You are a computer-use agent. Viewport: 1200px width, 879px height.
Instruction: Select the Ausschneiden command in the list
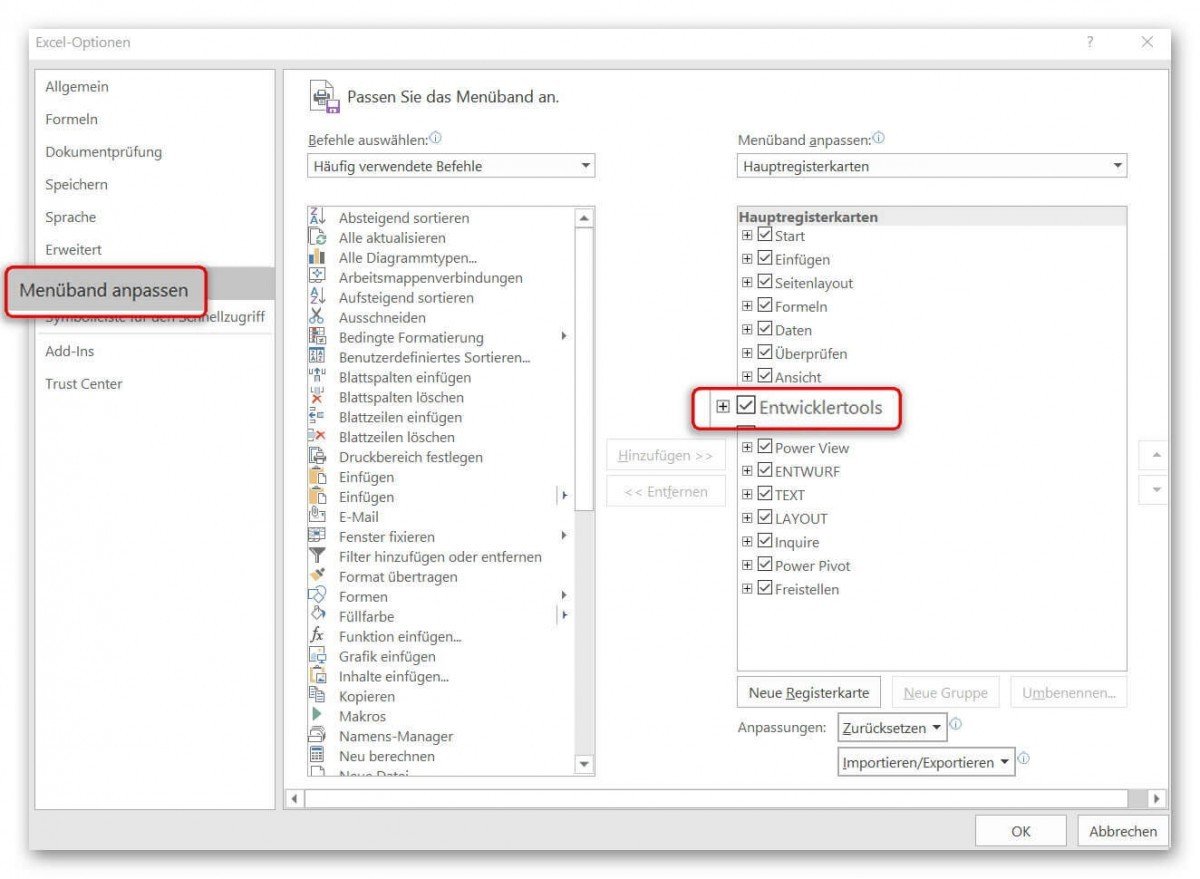pyautogui.click(x=383, y=317)
